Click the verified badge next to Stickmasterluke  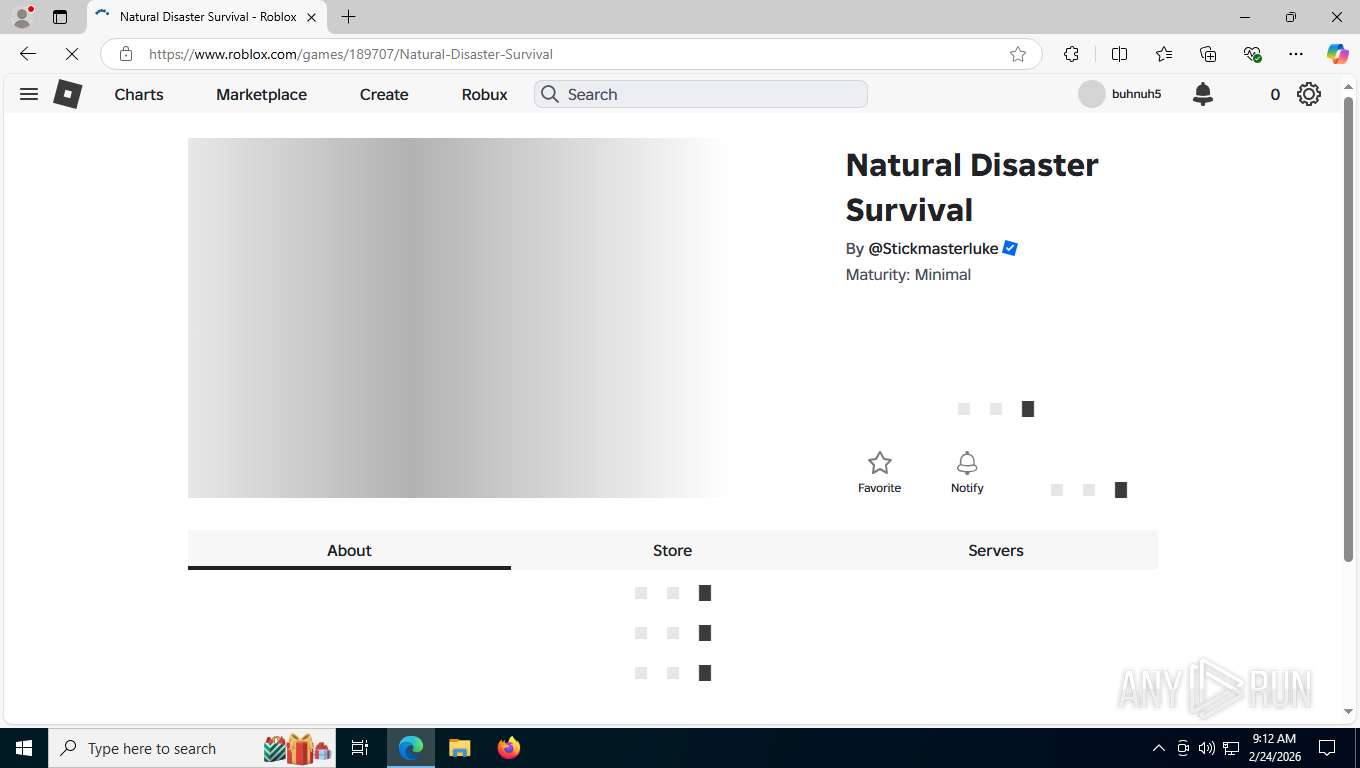click(x=1010, y=248)
